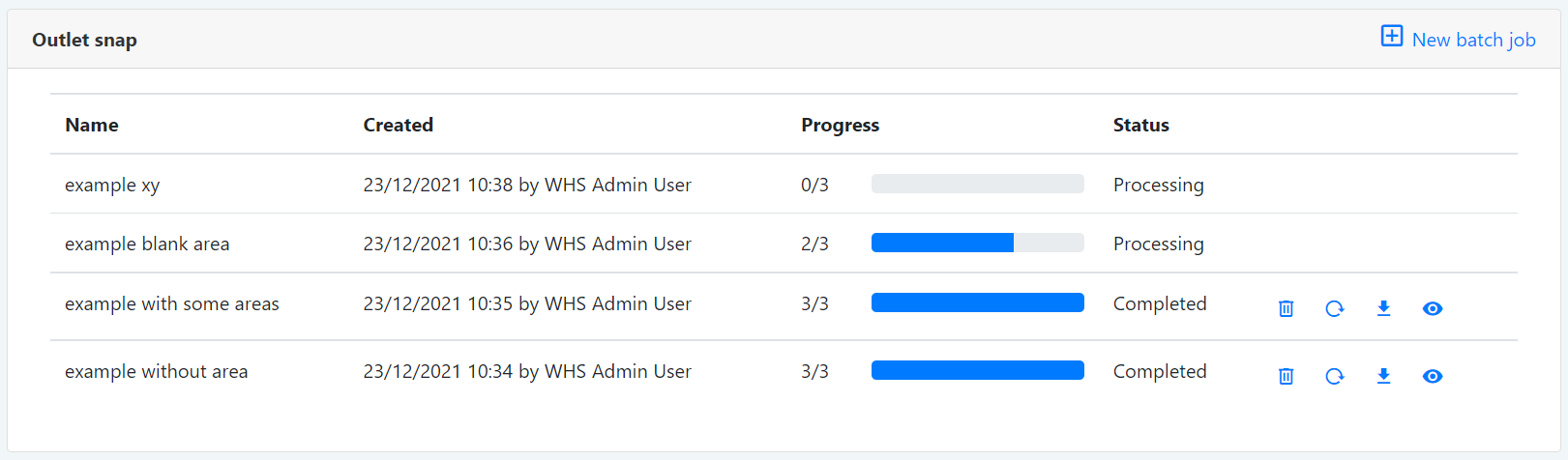This screenshot has width=1568, height=460.
Task: Click the plus icon for new batch job
Action: pyautogui.click(x=1391, y=37)
